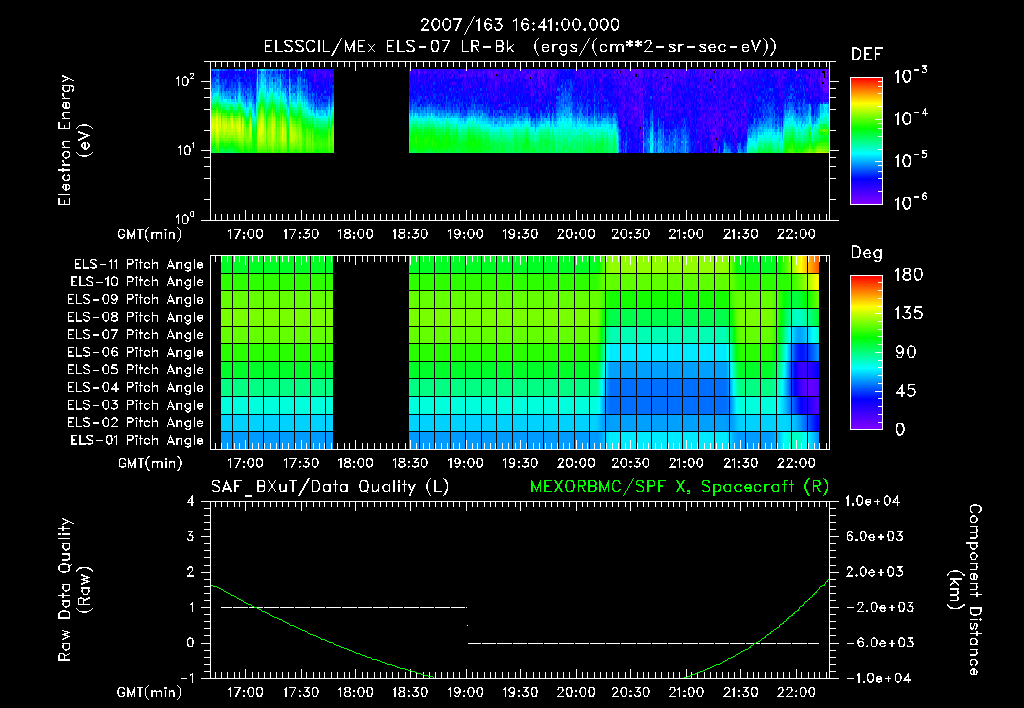The width and height of the screenshot is (1024, 708).
Task: Click the Electron Energy (eV) axis label
Action: 74,140
